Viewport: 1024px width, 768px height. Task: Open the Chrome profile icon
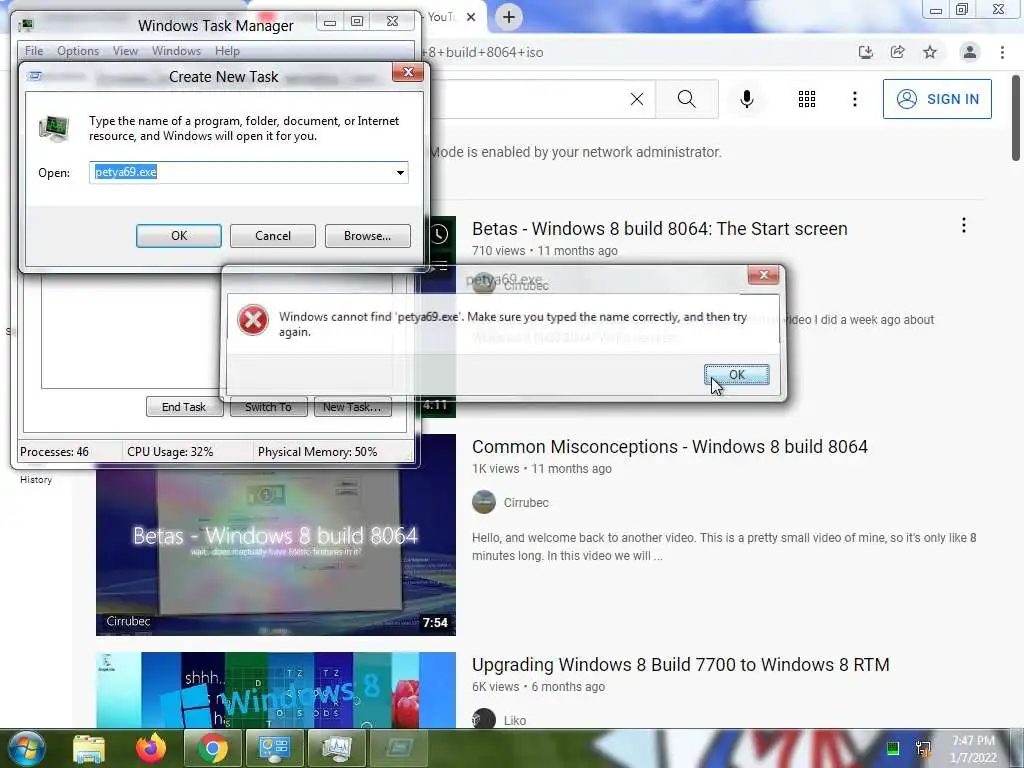pos(970,52)
